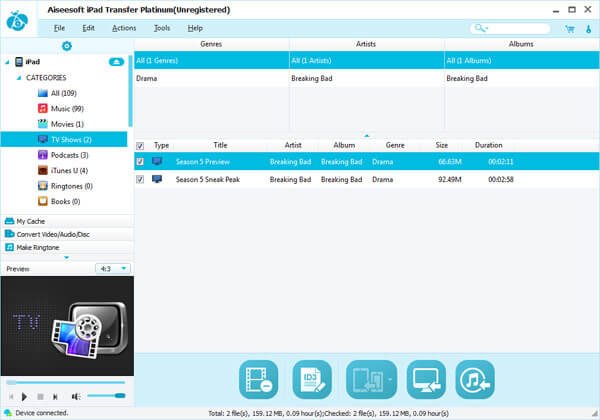
Task: Export selected files to PC
Action: pos(426,379)
